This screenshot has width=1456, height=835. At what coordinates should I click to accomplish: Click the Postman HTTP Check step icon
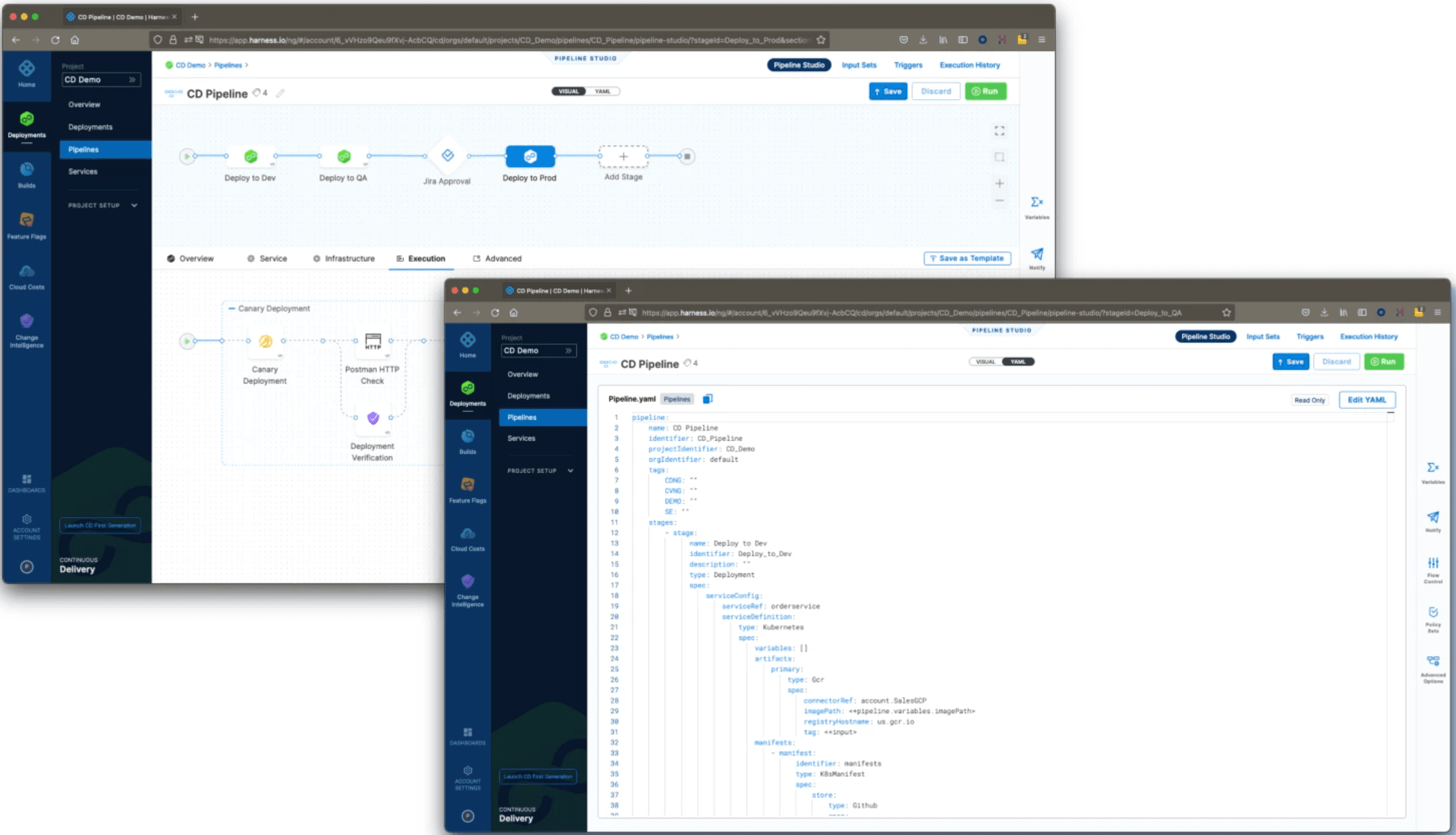[x=372, y=341]
